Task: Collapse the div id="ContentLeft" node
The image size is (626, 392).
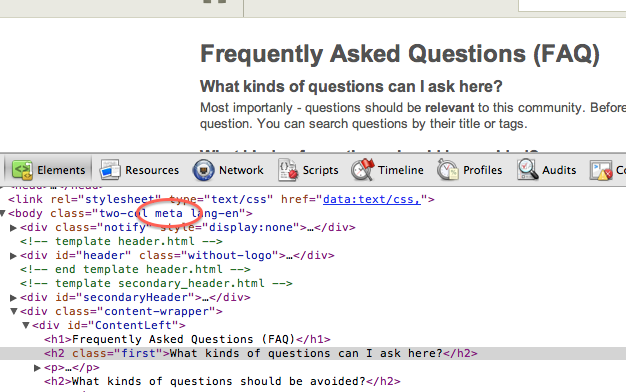Action: click(26, 325)
